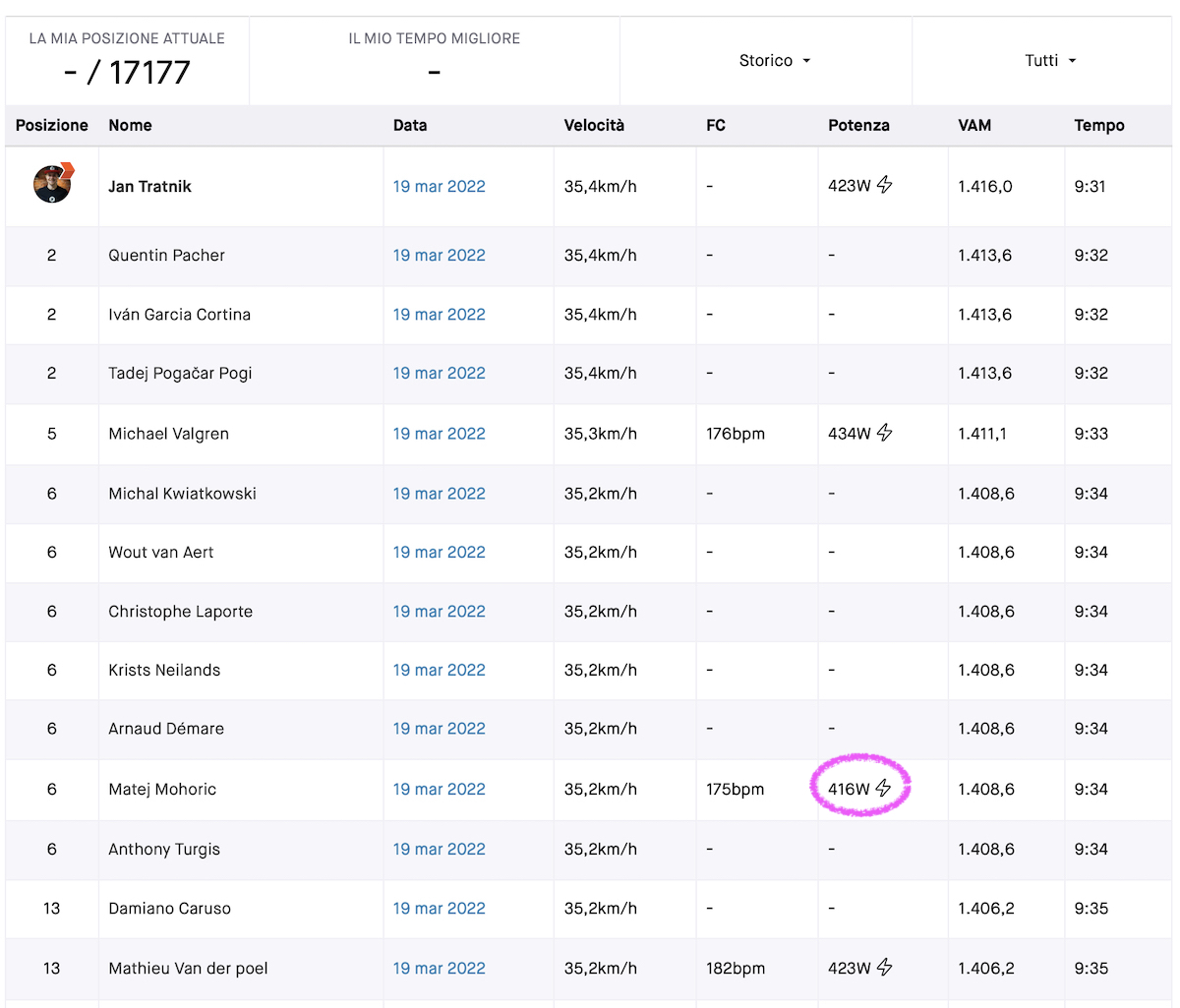Open Mathieu Van der poel's date link
Image resolution: width=1180 pixels, height=1008 pixels.
(x=440, y=969)
